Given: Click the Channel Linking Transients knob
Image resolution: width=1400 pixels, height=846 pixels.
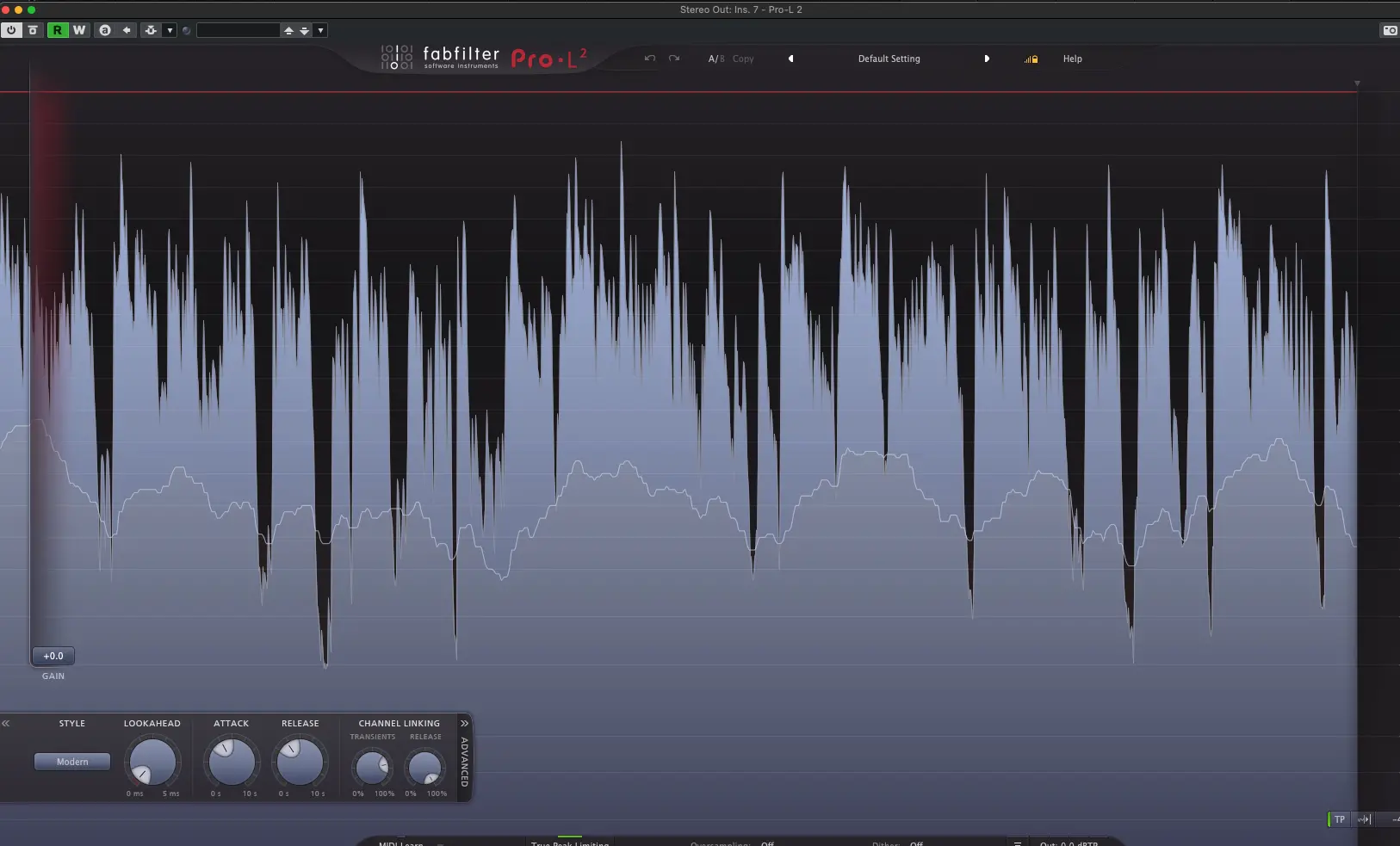Looking at the screenshot, I should (x=372, y=768).
